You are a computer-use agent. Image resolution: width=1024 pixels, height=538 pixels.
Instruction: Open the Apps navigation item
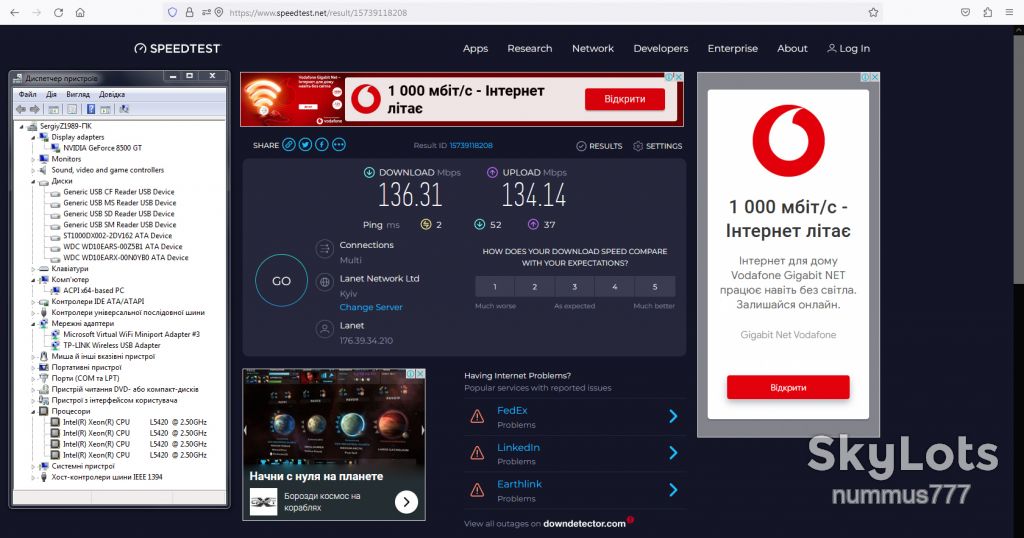pyautogui.click(x=475, y=48)
